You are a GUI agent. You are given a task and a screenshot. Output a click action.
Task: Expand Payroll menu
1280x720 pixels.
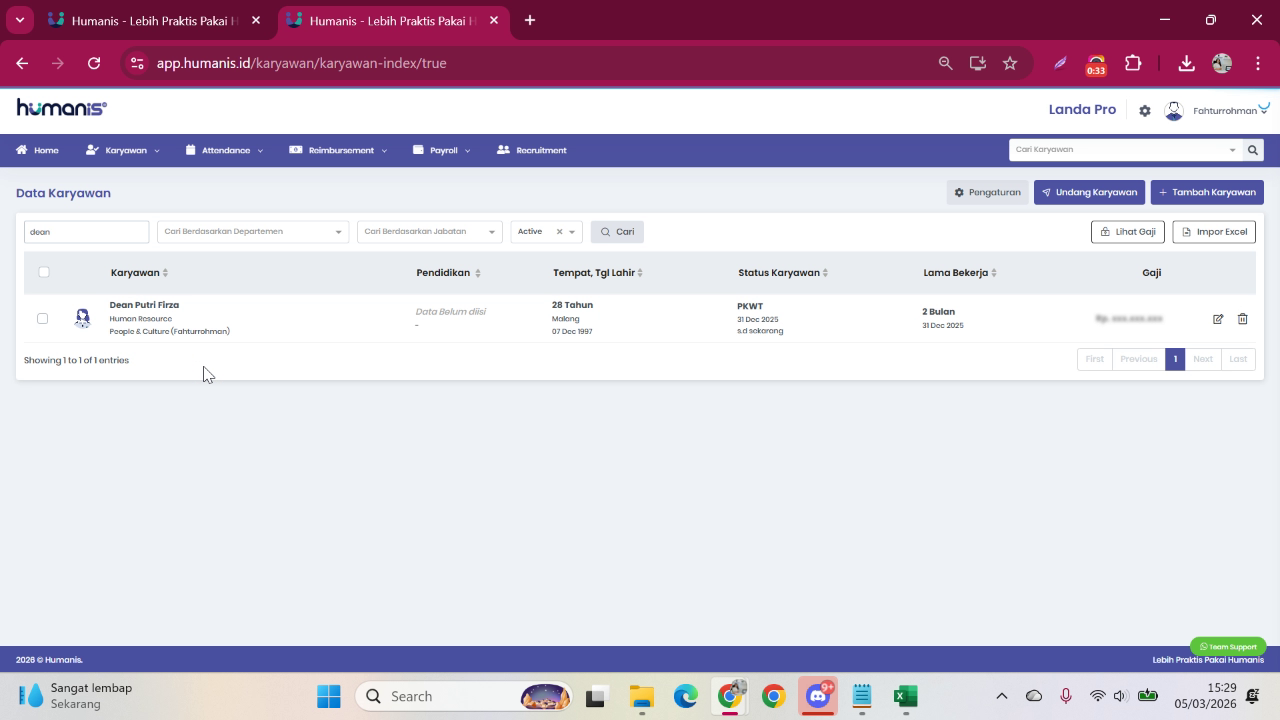click(x=442, y=150)
